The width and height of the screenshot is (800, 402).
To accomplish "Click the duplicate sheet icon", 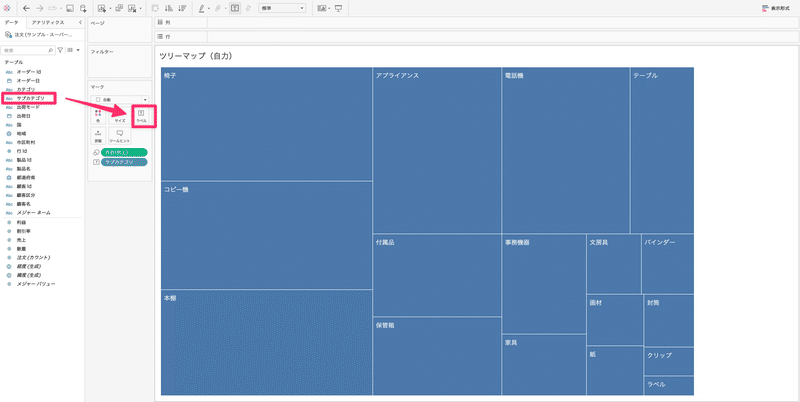I will 119,8.
